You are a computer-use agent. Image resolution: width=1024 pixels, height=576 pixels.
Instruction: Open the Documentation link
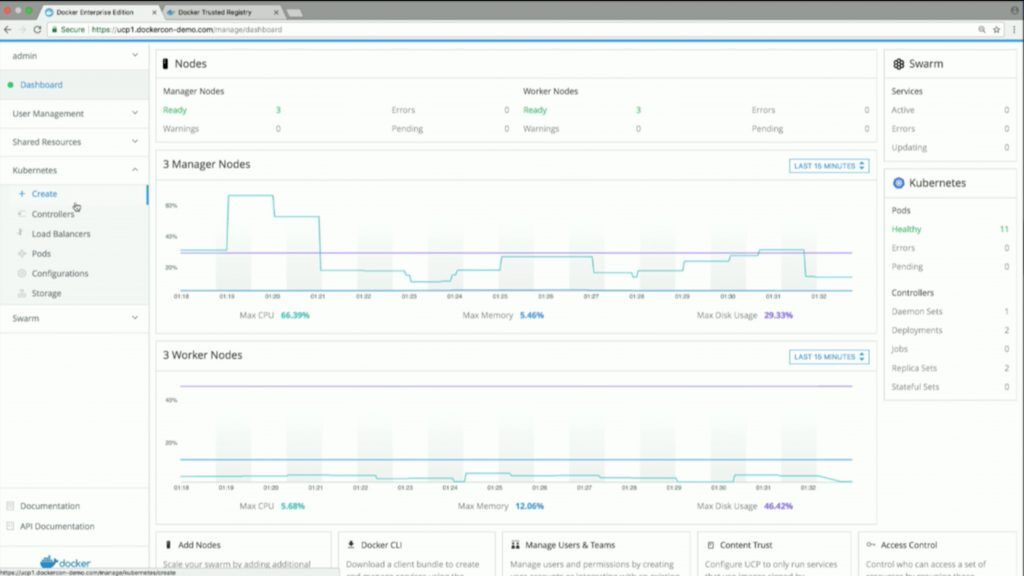point(50,506)
